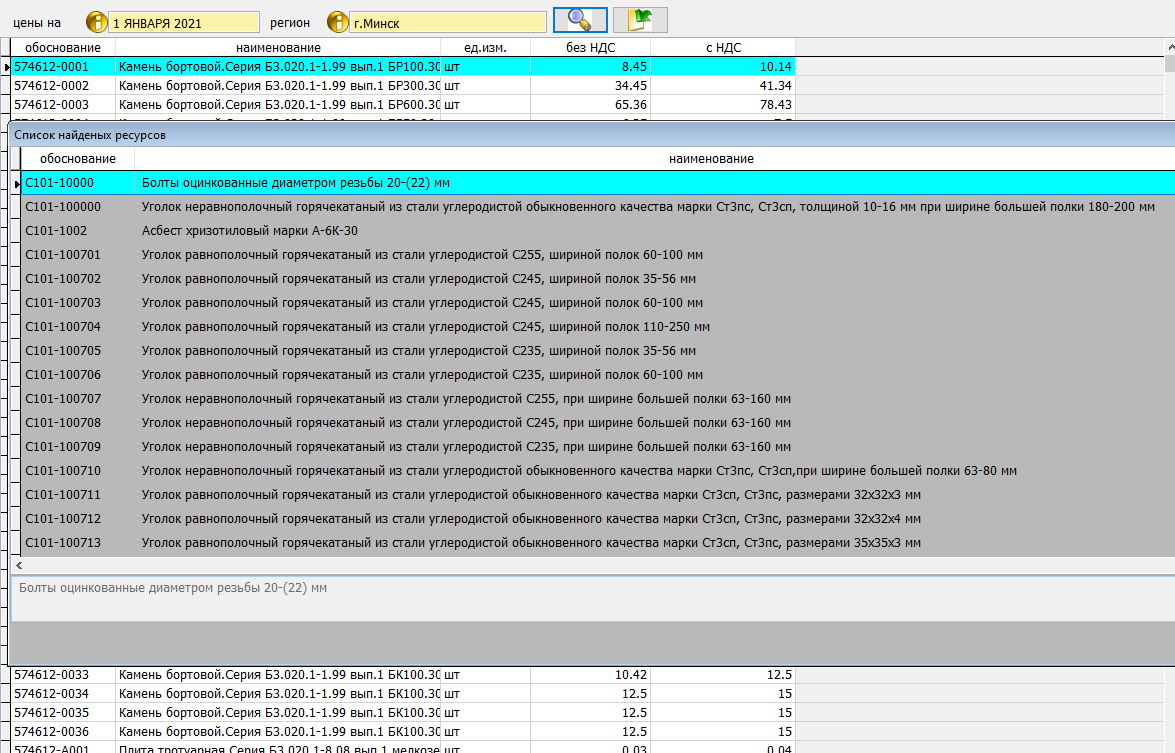Click the 'с НДС' column header

(x=723, y=47)
